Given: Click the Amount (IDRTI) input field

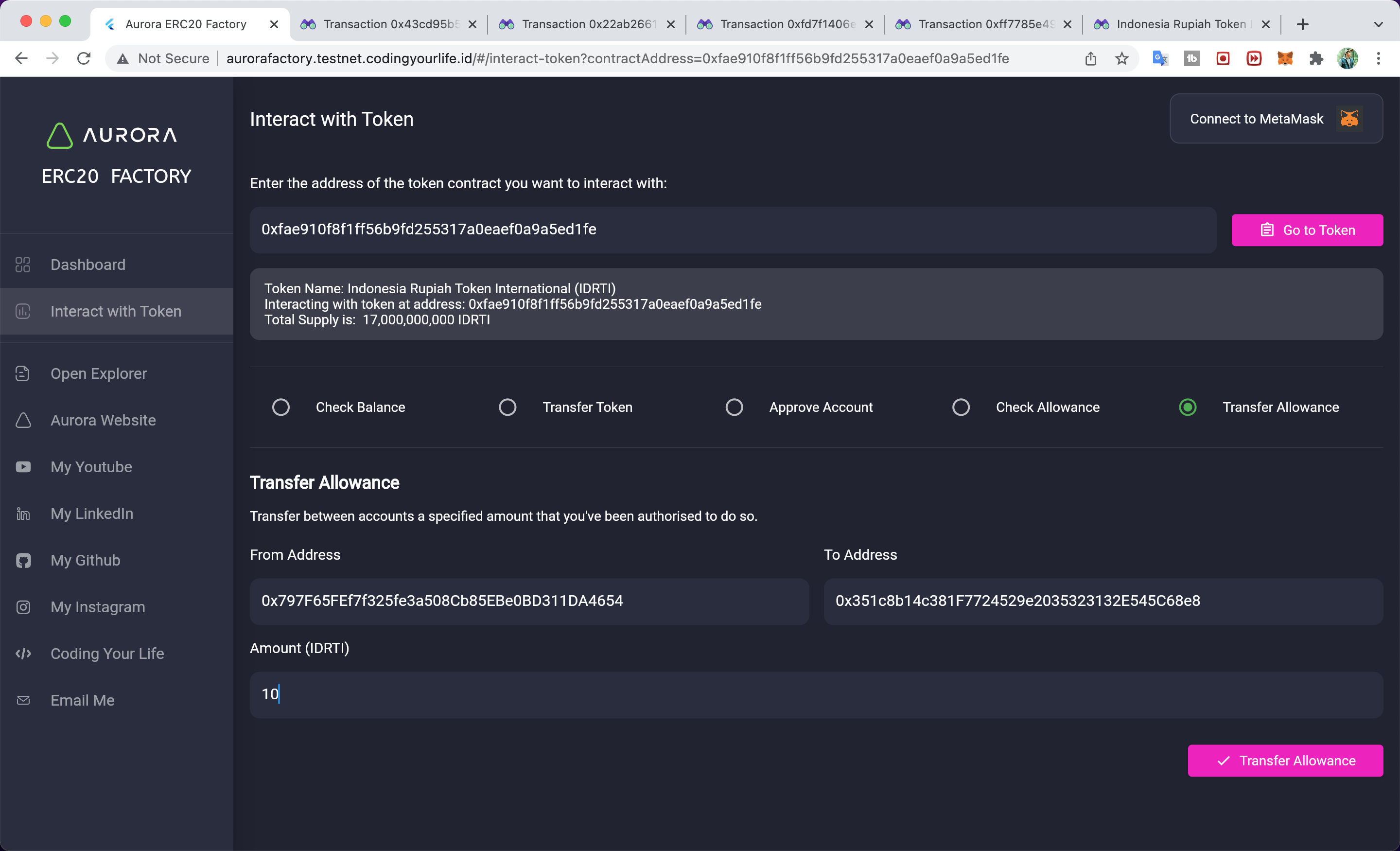Looking at the screenshot, I should [816, 694].
